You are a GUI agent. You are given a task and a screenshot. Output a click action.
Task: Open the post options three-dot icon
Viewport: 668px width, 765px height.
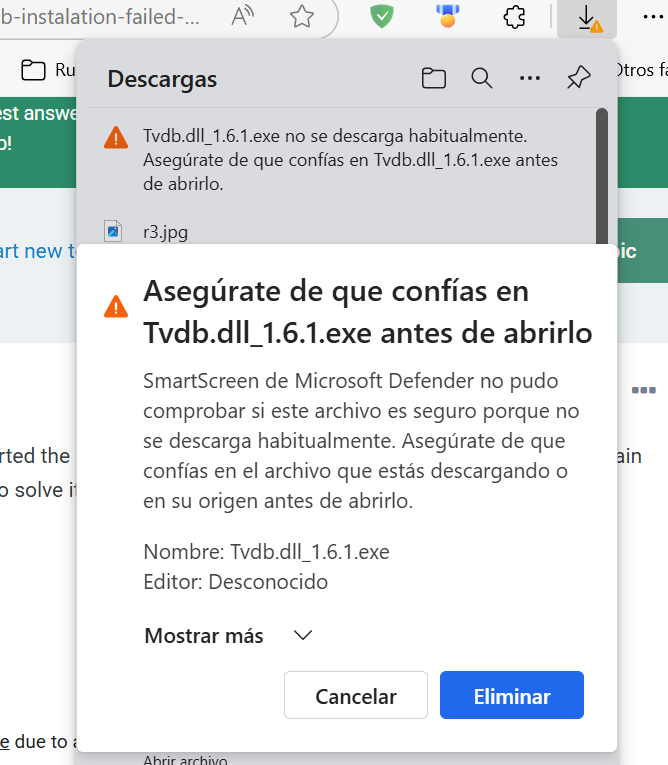click(644, 390)
